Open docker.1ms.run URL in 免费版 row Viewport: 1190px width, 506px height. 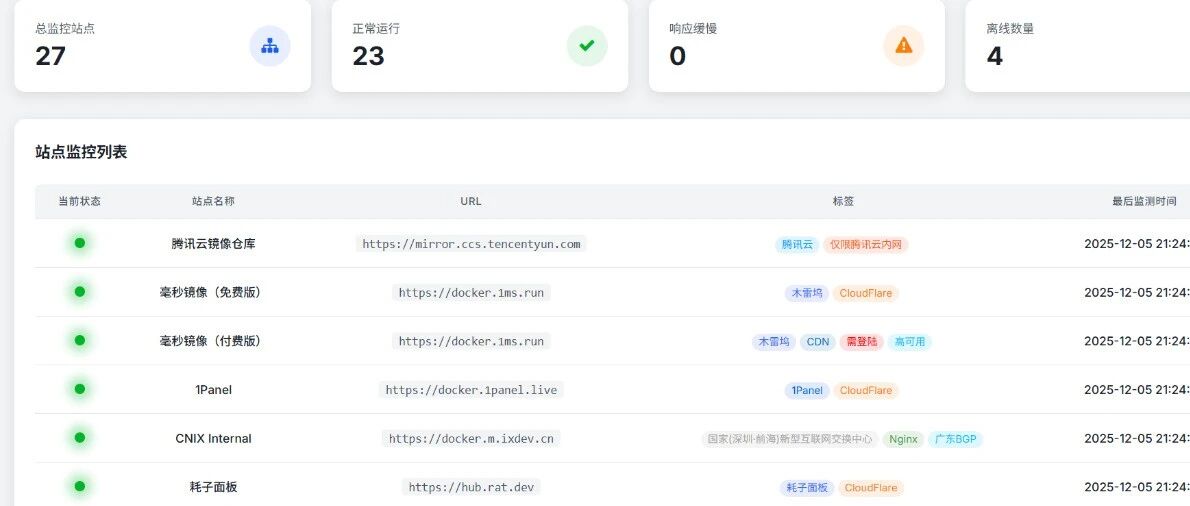click(471, 292)
